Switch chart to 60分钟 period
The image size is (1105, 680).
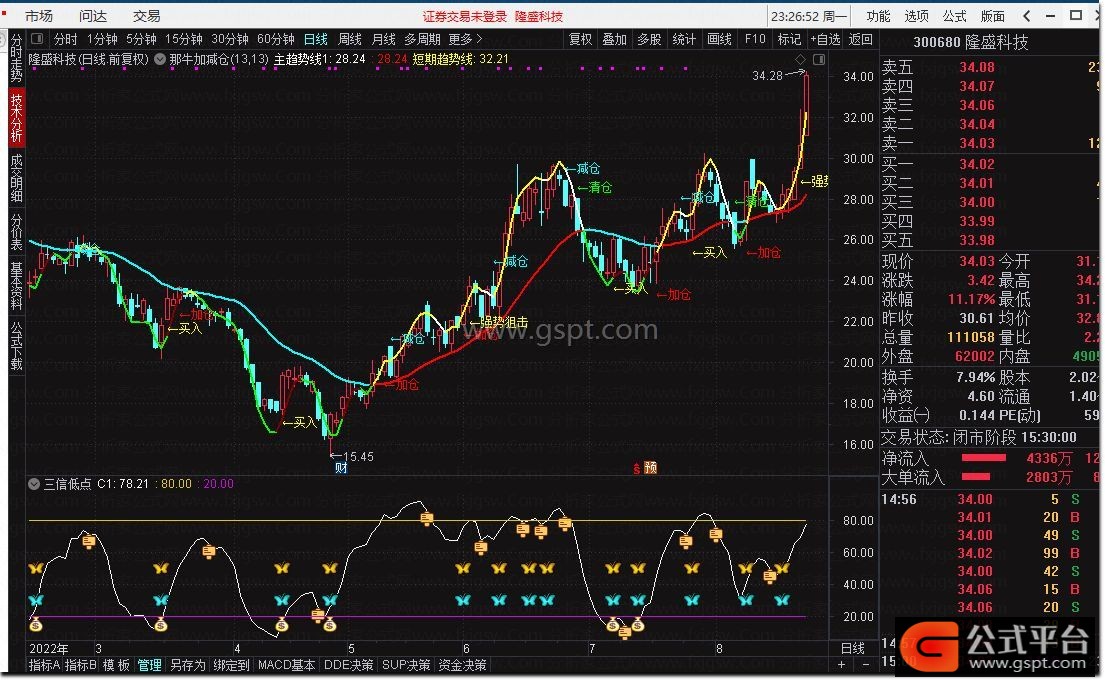276,39
